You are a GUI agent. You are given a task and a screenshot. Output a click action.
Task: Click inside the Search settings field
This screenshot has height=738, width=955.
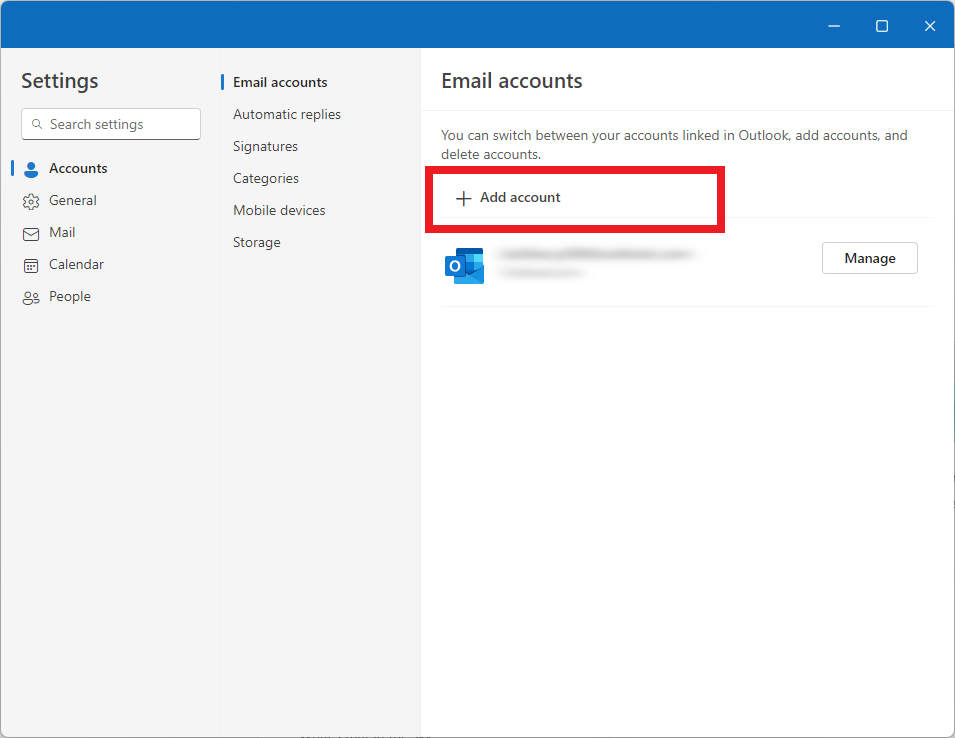[x=110, y=124]
